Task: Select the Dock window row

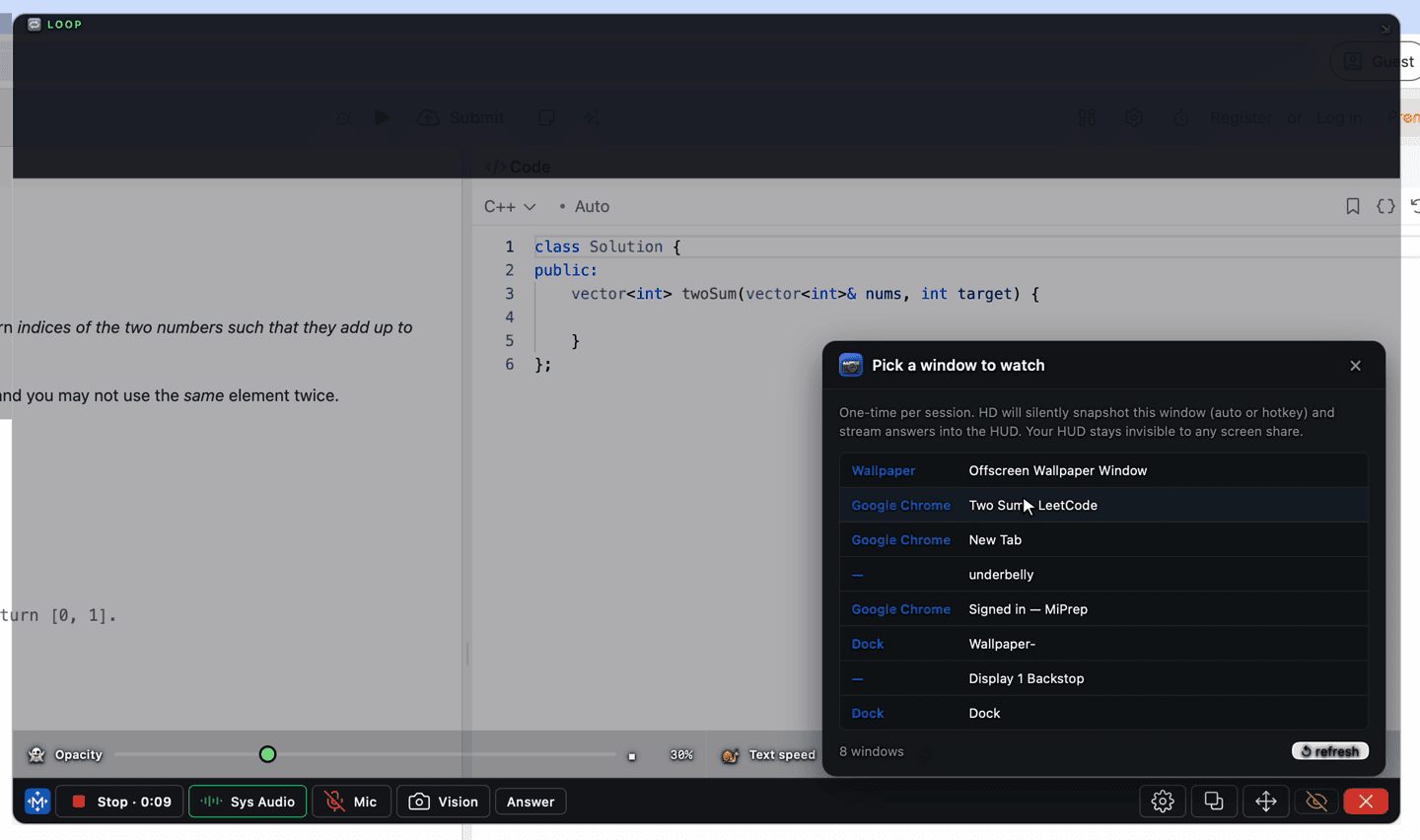Action: (1103, 713)
